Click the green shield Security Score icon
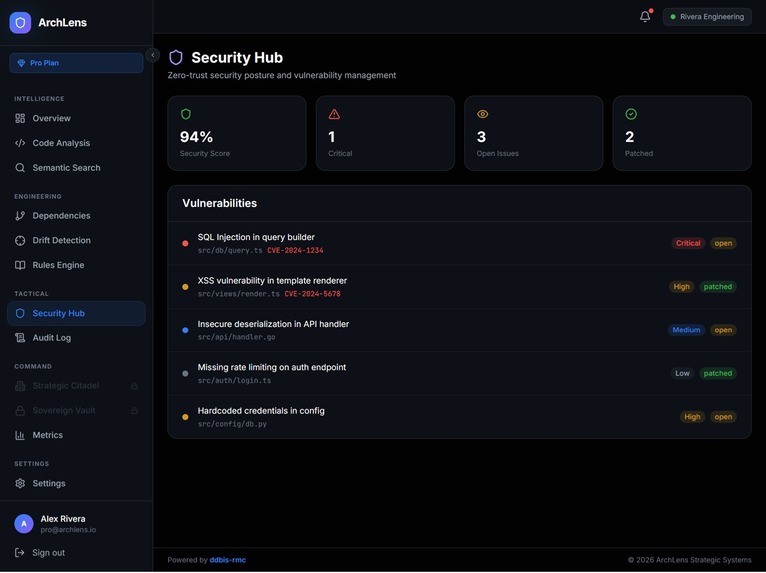The image size is (766, 573). coord(186,114)
